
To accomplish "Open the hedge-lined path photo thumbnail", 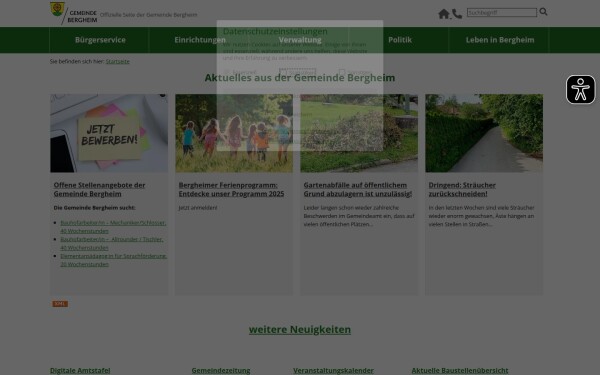I will pos(484,133).
